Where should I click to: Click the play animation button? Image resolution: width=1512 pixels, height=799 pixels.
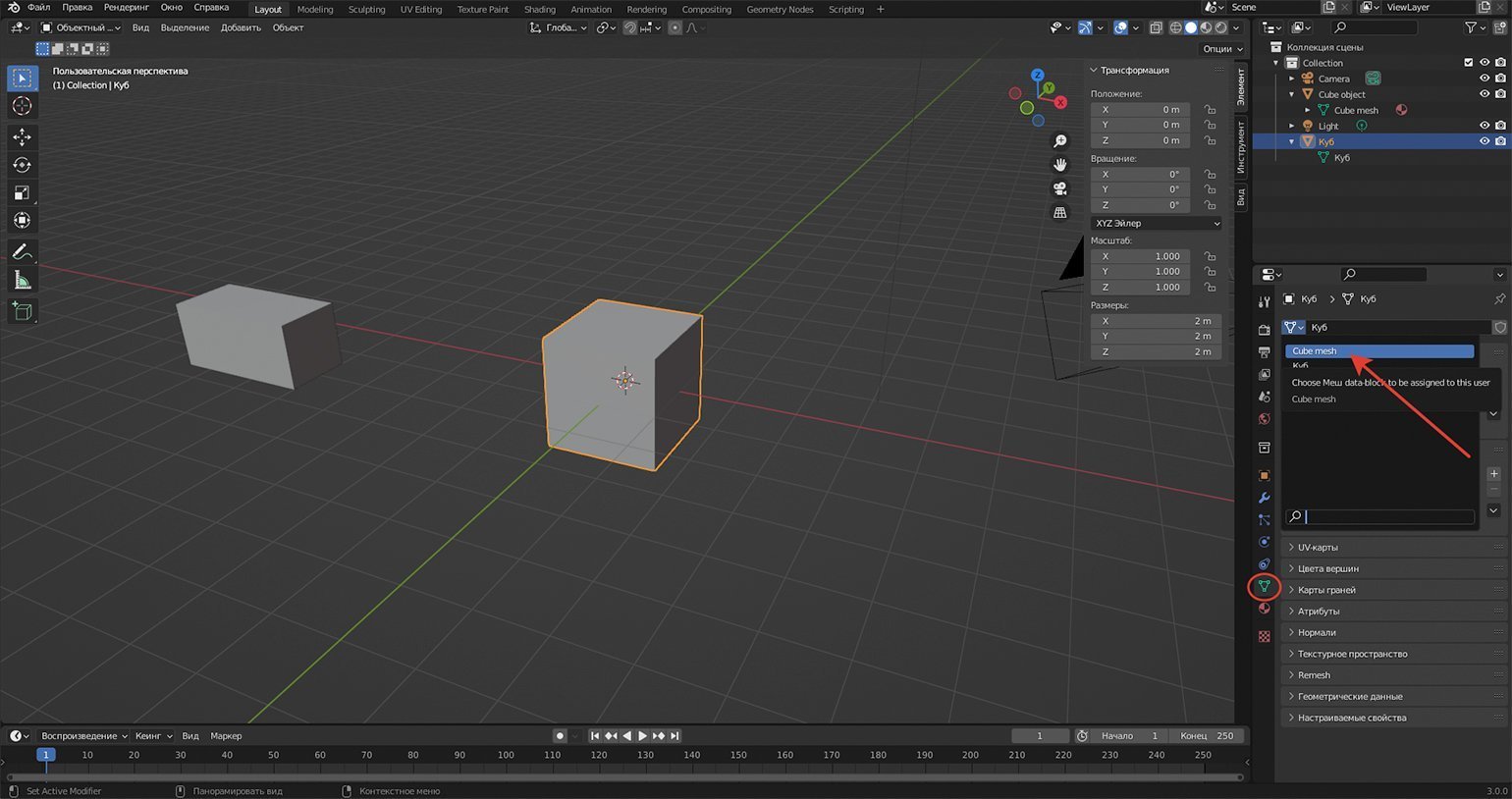pyautogui.click(x=642, y=736)
